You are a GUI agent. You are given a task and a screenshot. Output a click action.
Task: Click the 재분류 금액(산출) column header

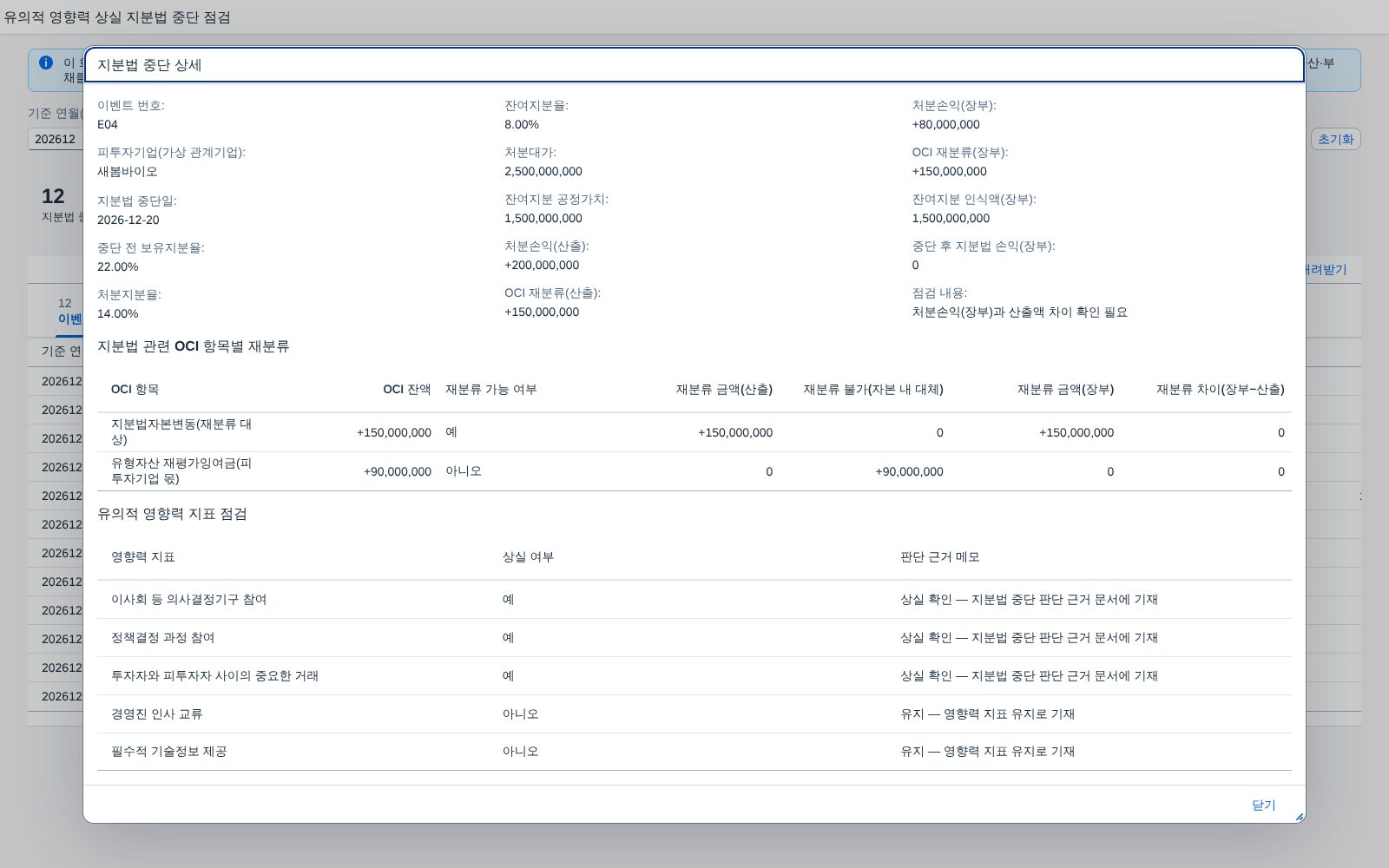point(724,389)
